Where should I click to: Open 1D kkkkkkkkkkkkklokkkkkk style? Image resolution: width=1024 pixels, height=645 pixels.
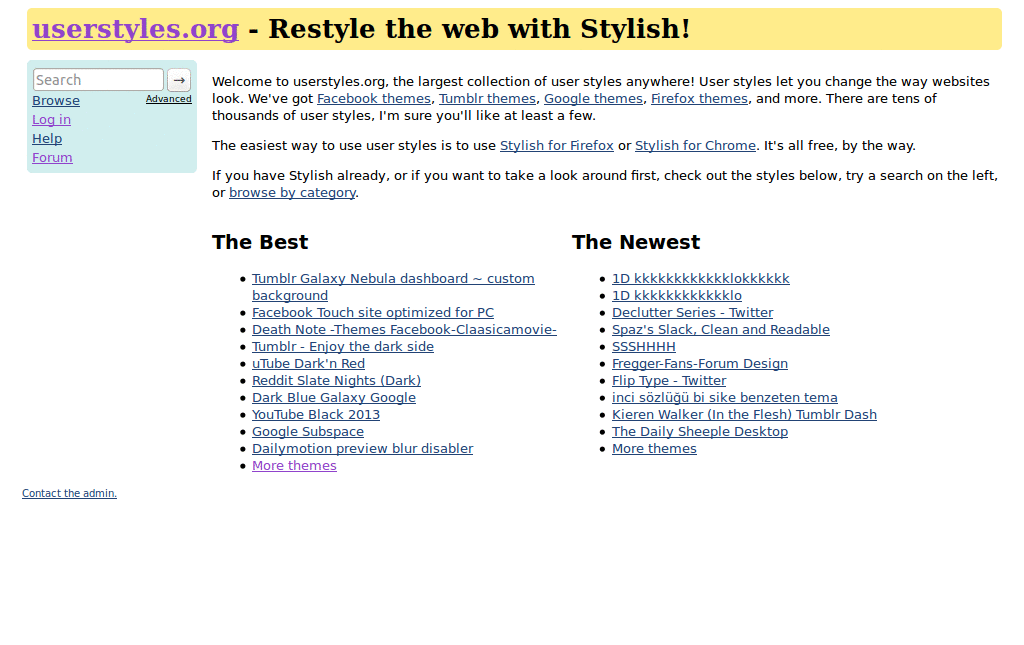pyautogui.click(x=701, y=279)
